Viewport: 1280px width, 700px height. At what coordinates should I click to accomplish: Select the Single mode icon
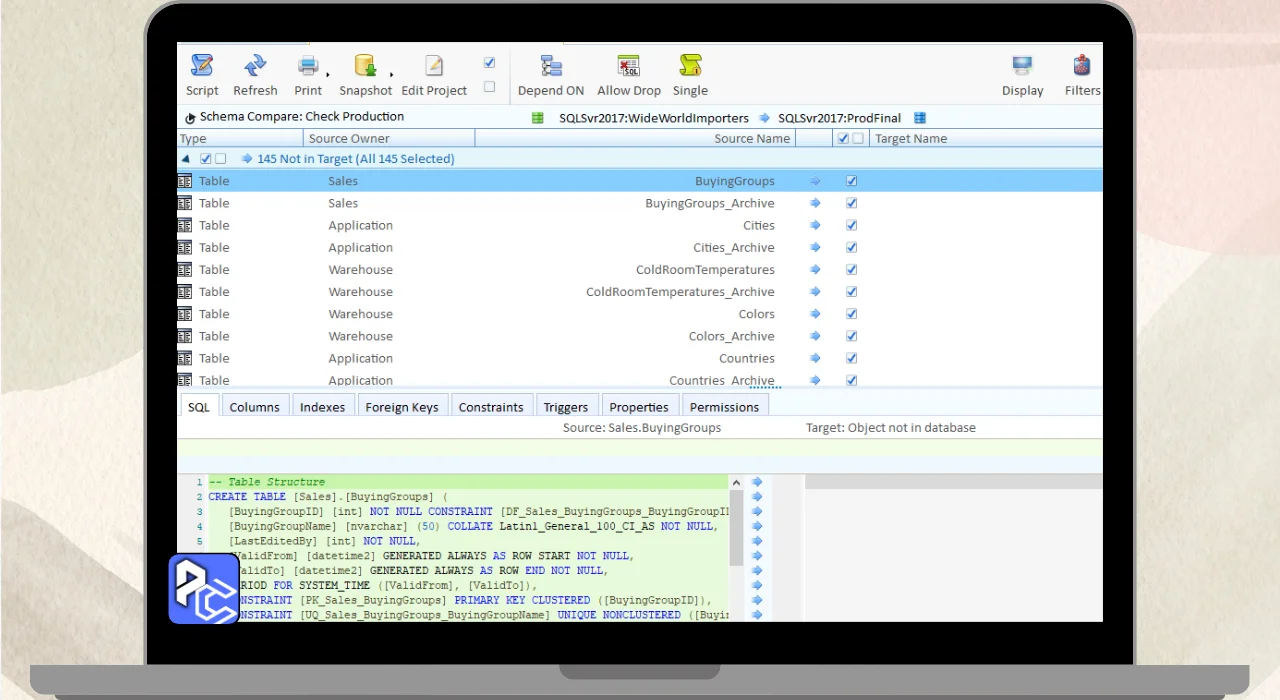click(690, 67)
